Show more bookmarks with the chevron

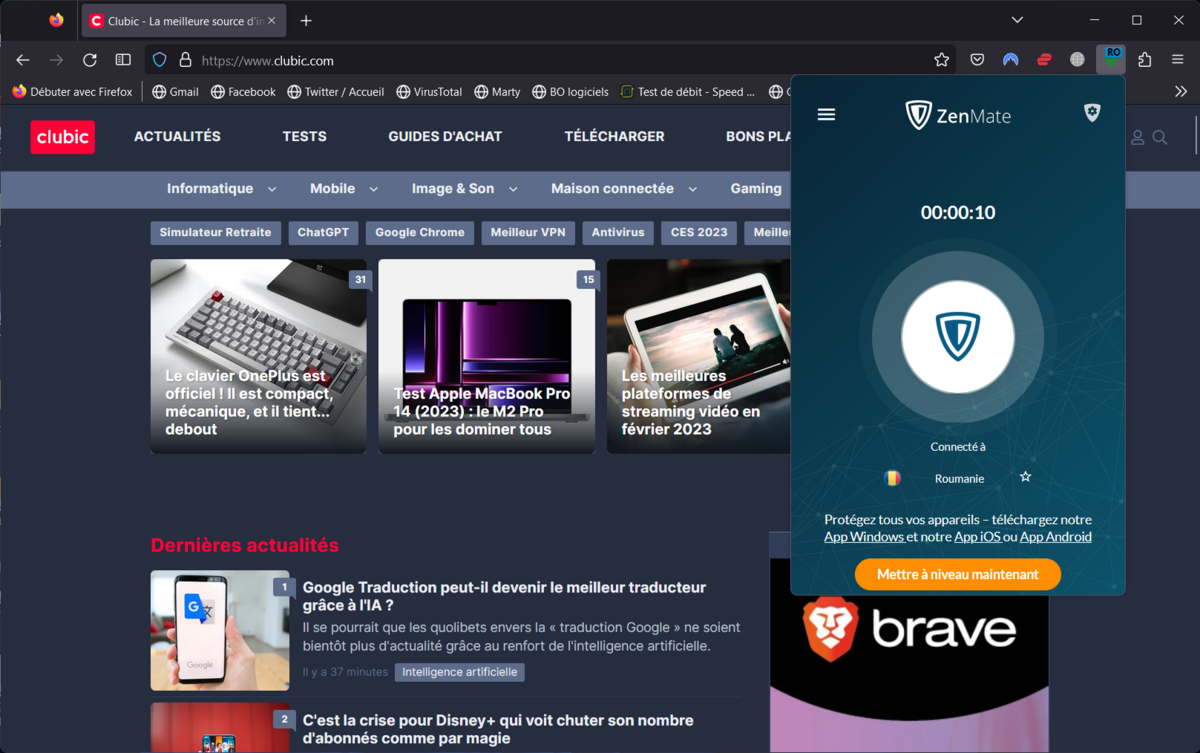(x=1181, y=91)
